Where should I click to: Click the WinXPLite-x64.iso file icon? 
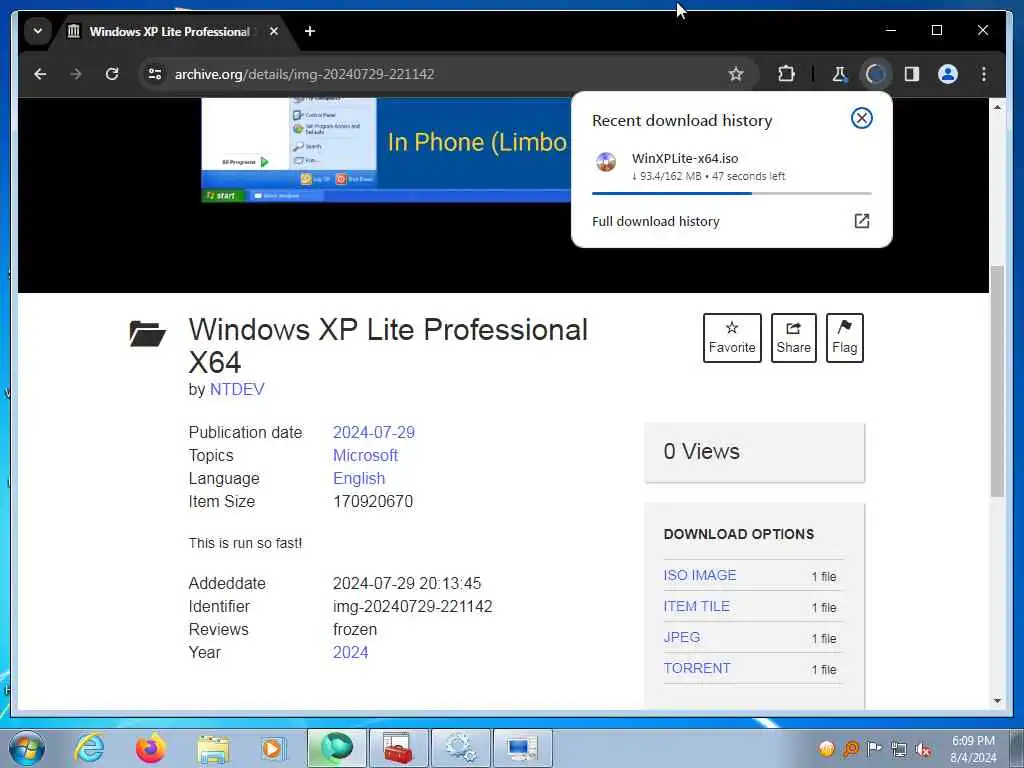pos(606,161)
